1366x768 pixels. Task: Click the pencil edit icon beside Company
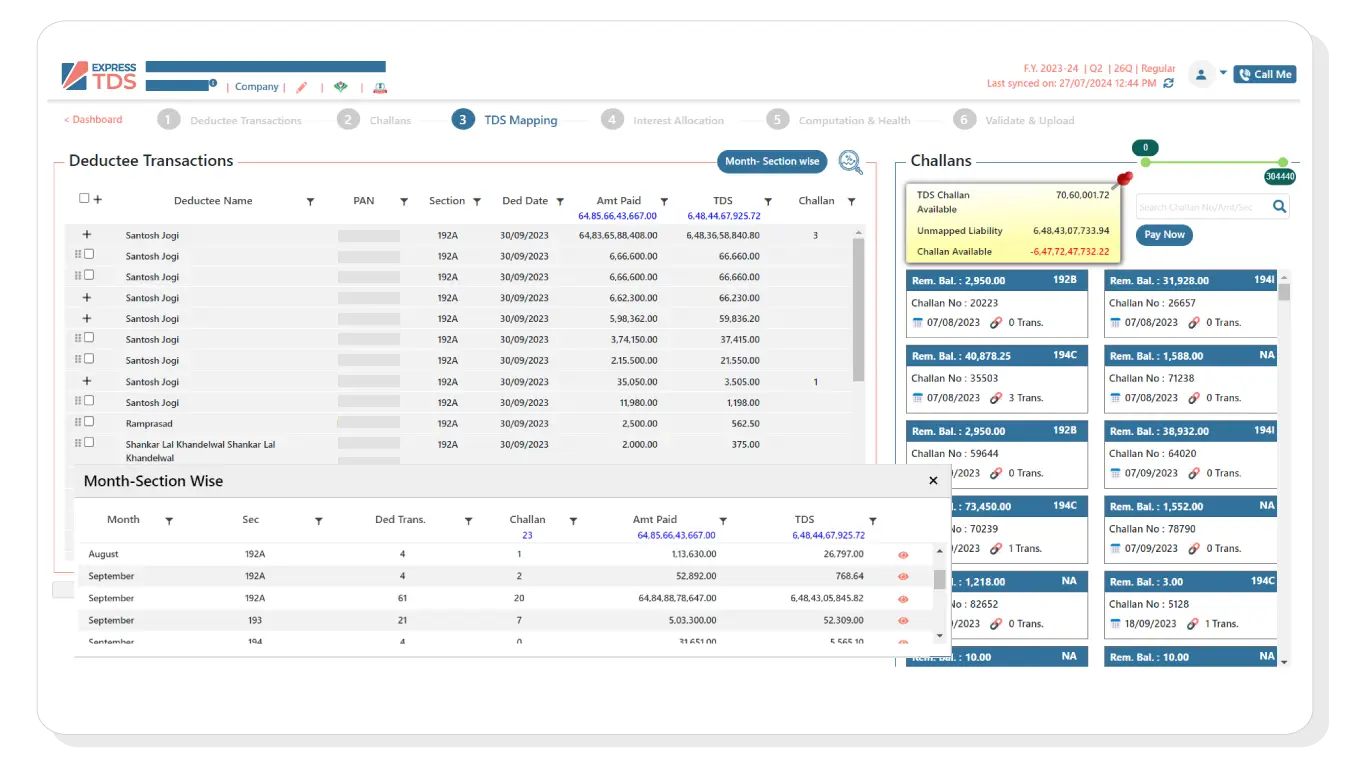(302, 87)
